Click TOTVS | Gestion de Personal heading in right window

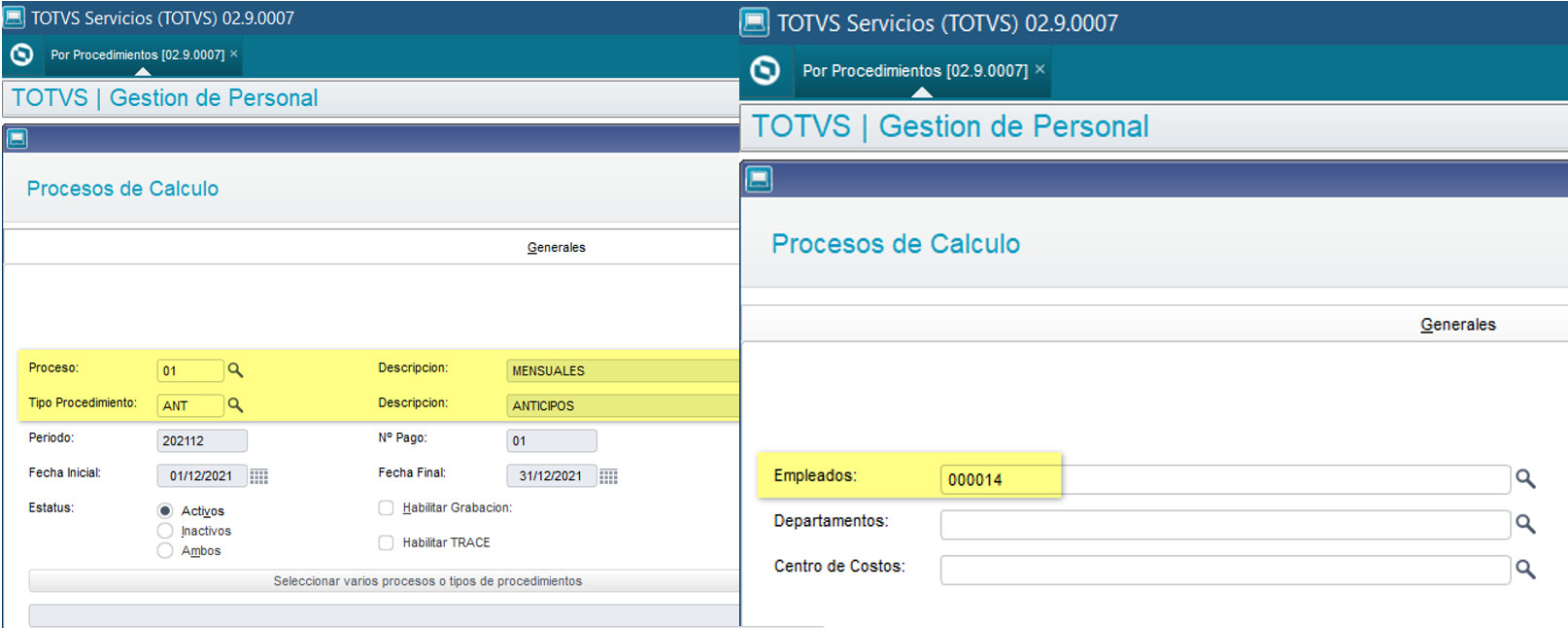950,126
